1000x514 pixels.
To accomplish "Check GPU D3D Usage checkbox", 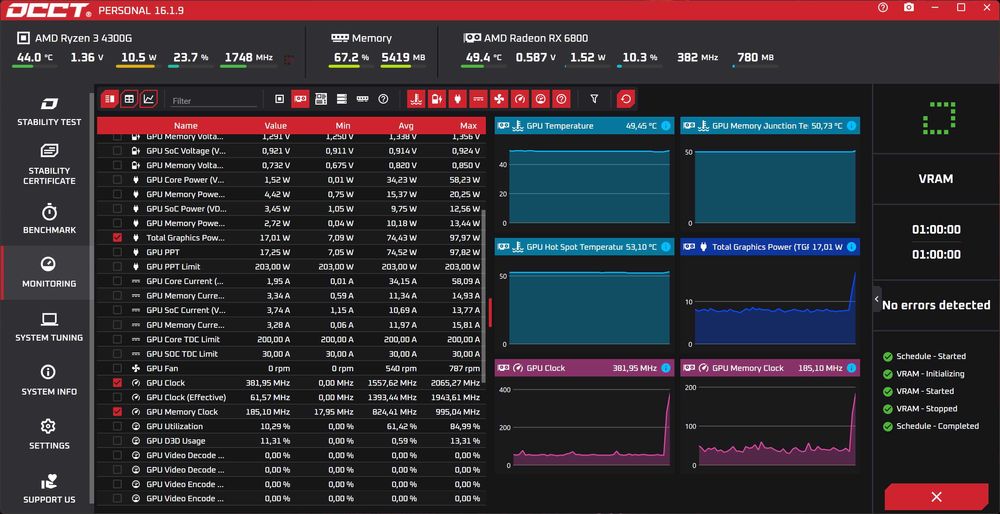I will coord(117,441).
